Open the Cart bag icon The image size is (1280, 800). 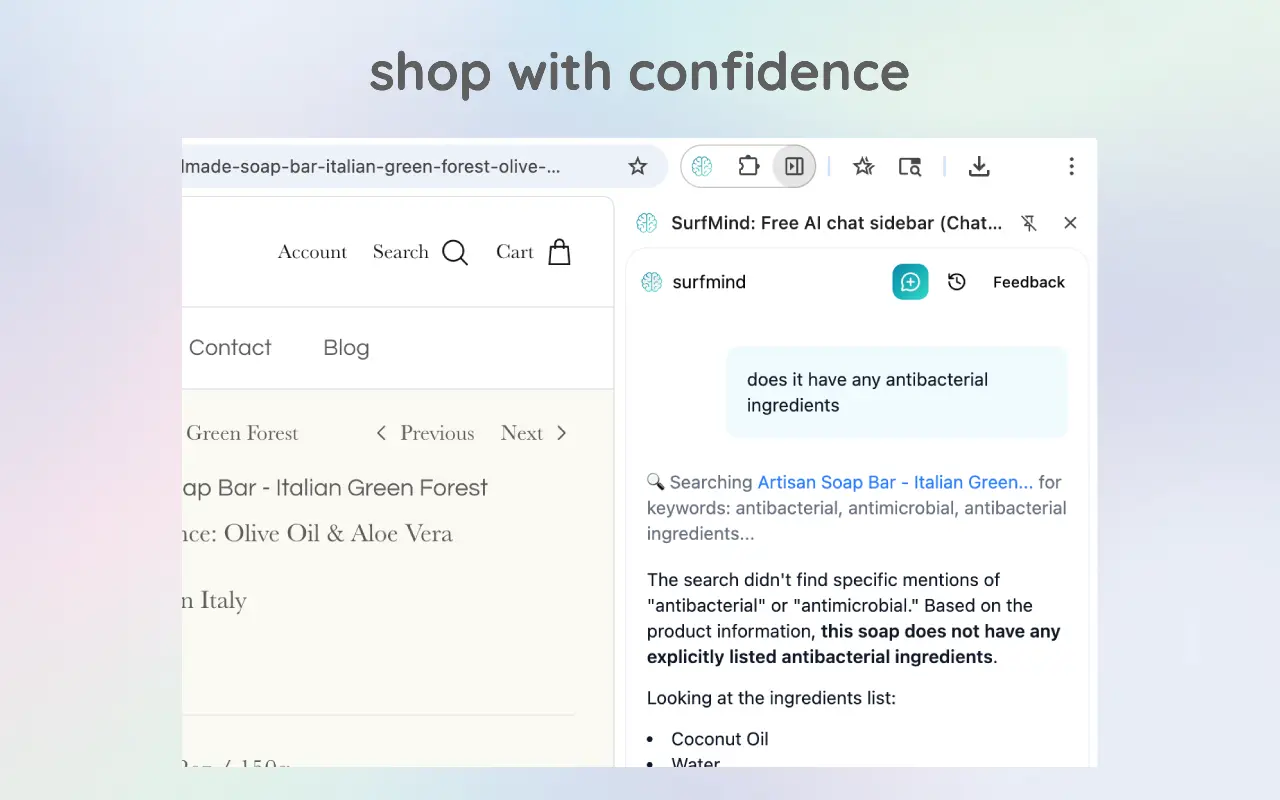click(560, 252)
